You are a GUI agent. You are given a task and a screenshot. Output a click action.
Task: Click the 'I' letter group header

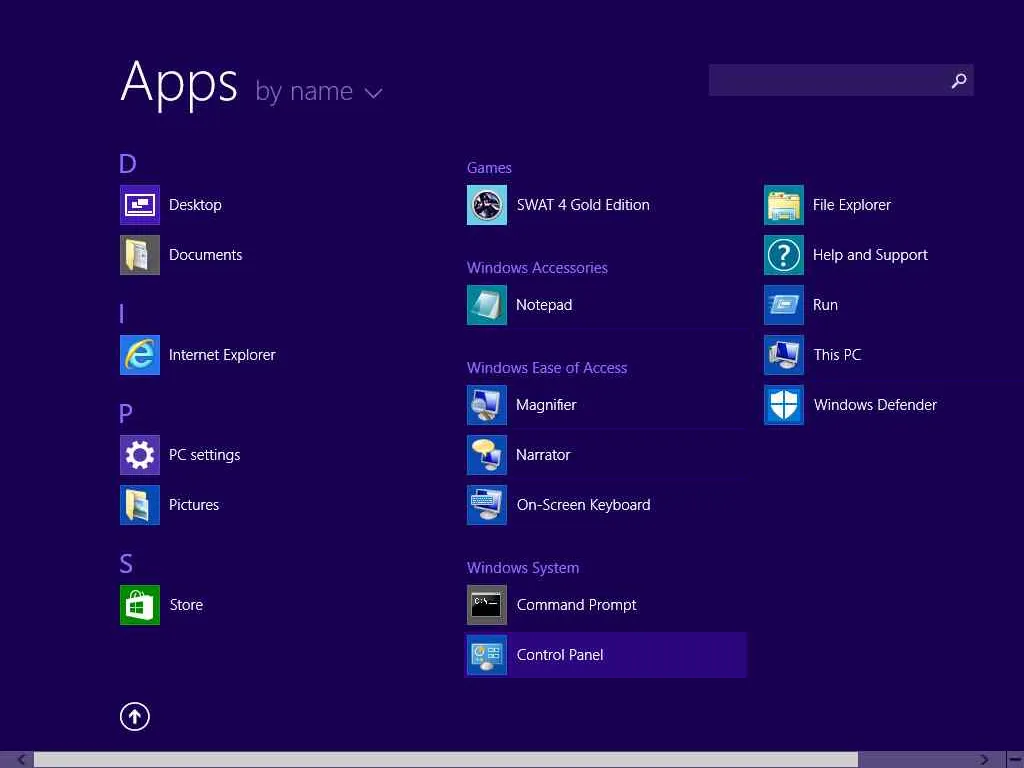[121, 313]
